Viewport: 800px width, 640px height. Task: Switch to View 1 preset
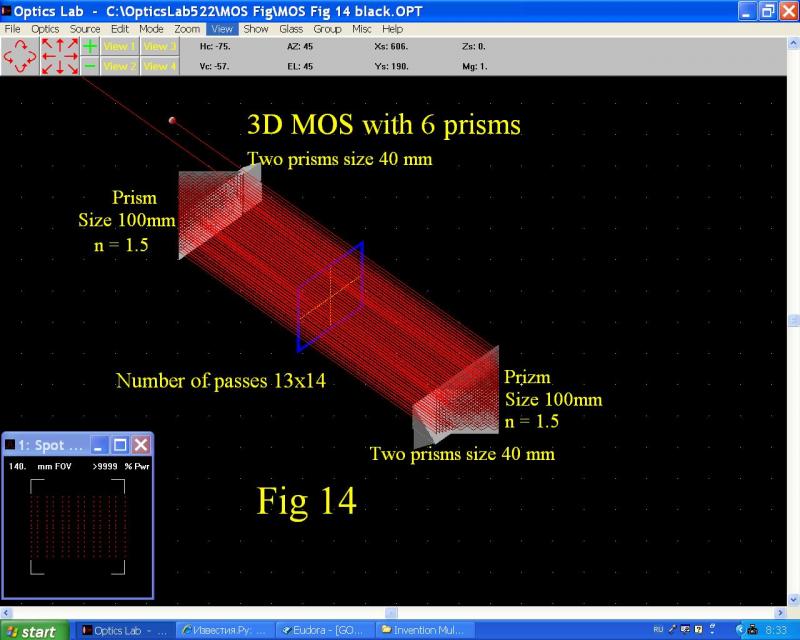tap(119, 46)
